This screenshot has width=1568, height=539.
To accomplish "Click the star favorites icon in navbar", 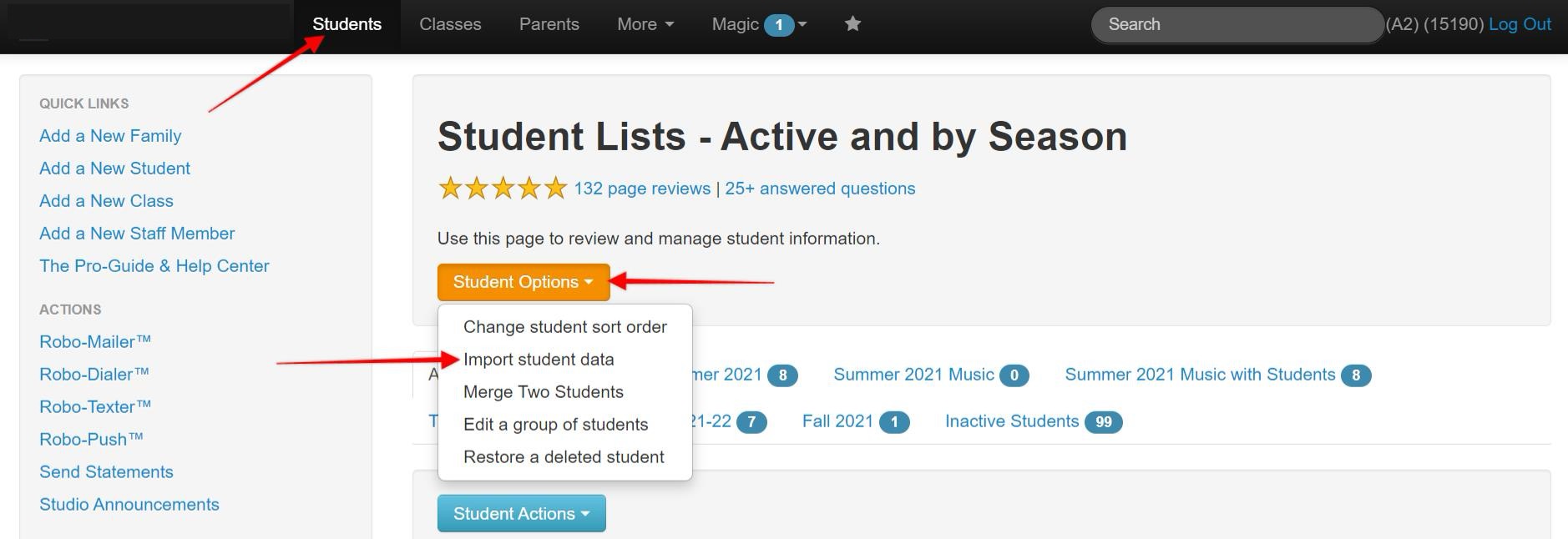I will coord(852,24).
